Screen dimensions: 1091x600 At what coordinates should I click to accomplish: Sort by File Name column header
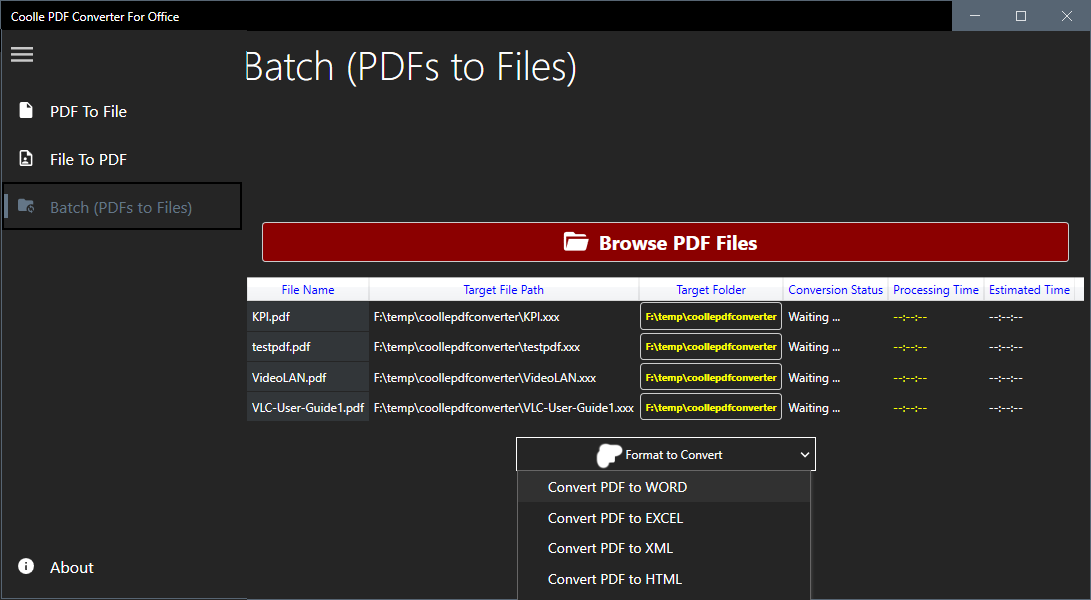(x=308, y=290)
